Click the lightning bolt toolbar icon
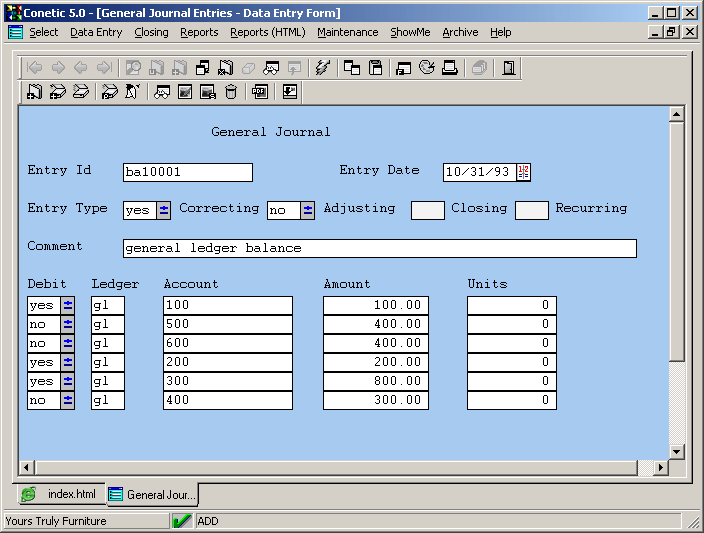The width and height of the screenshot is (704, 533). tap(321, 68)
